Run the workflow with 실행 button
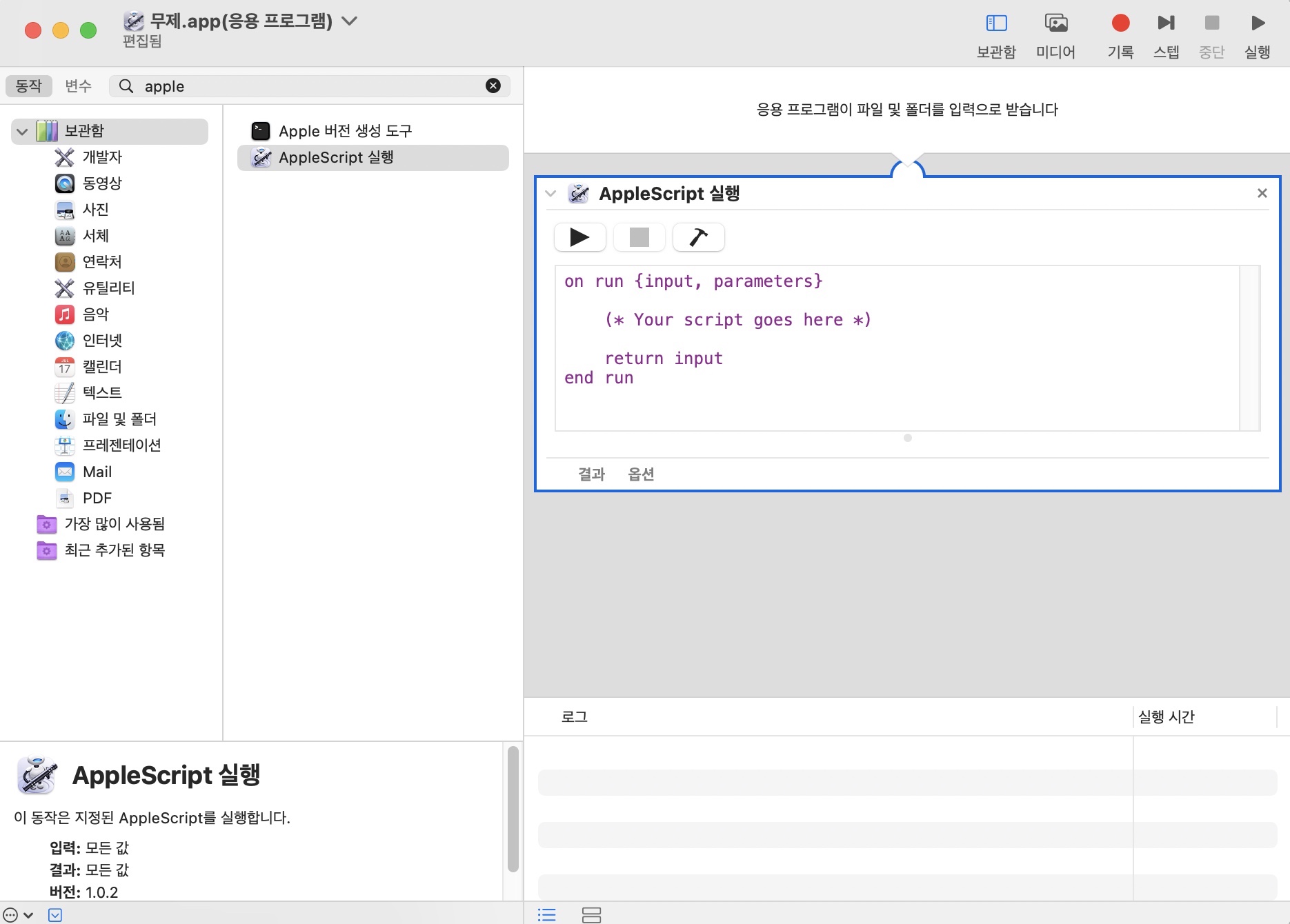 1258,36
